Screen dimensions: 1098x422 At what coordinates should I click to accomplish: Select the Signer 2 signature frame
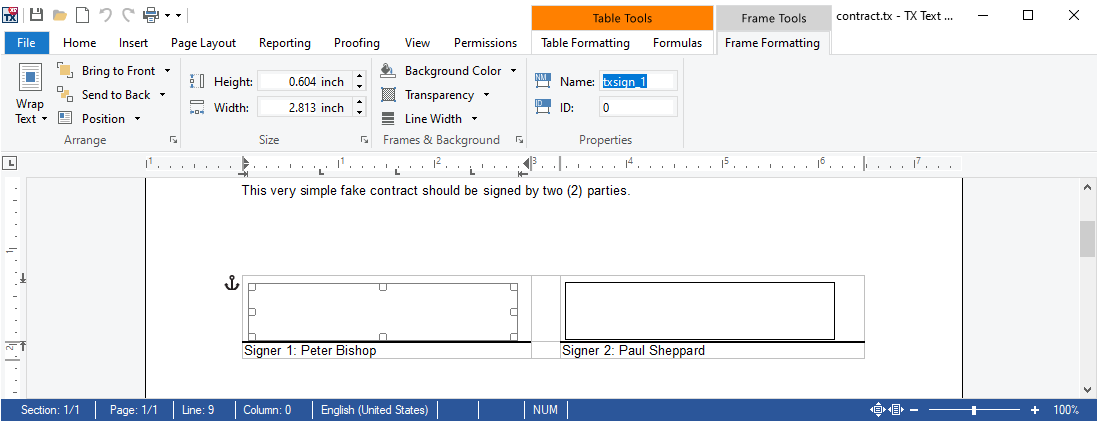click(700, 311)
